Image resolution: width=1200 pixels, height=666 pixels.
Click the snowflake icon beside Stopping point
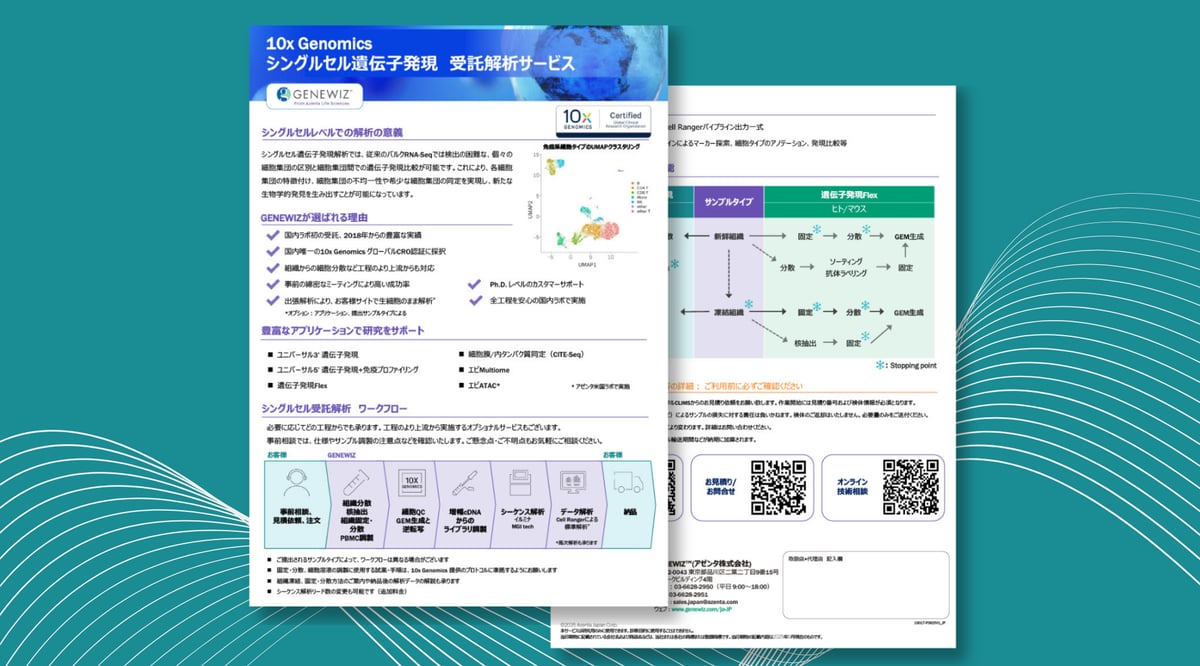click(880, 365)
